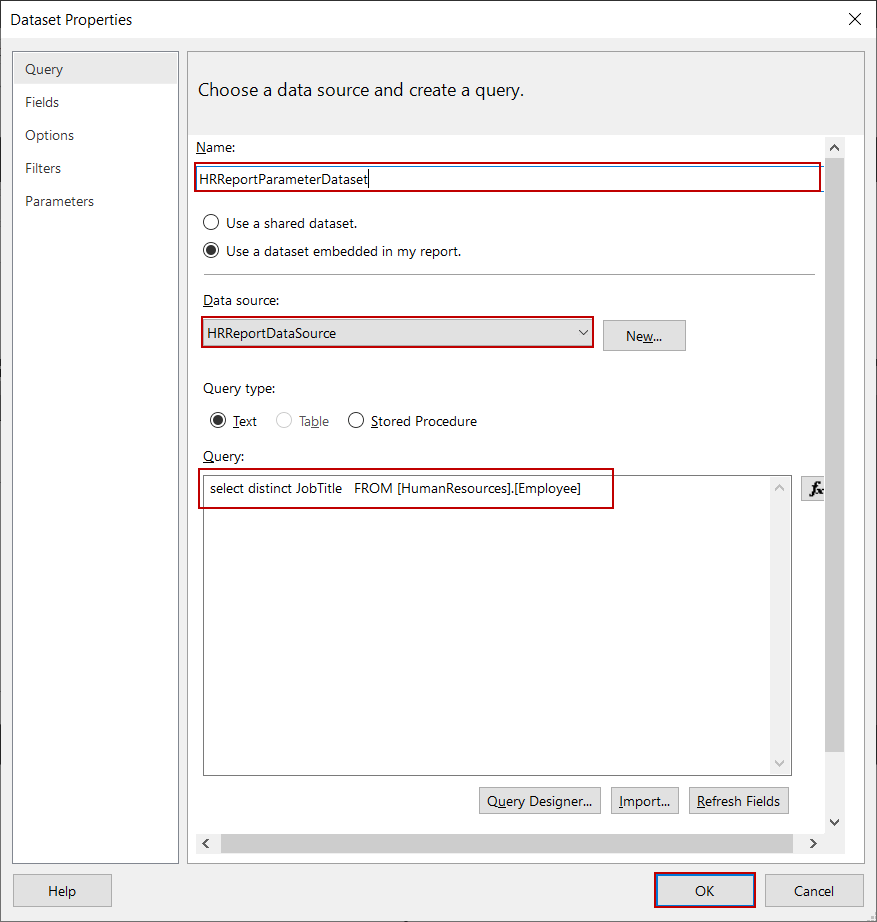Click the horizontal scrollbar left arrow
Image resolution: width=877 pixels, height=922 pixels.
coord(205,843)
